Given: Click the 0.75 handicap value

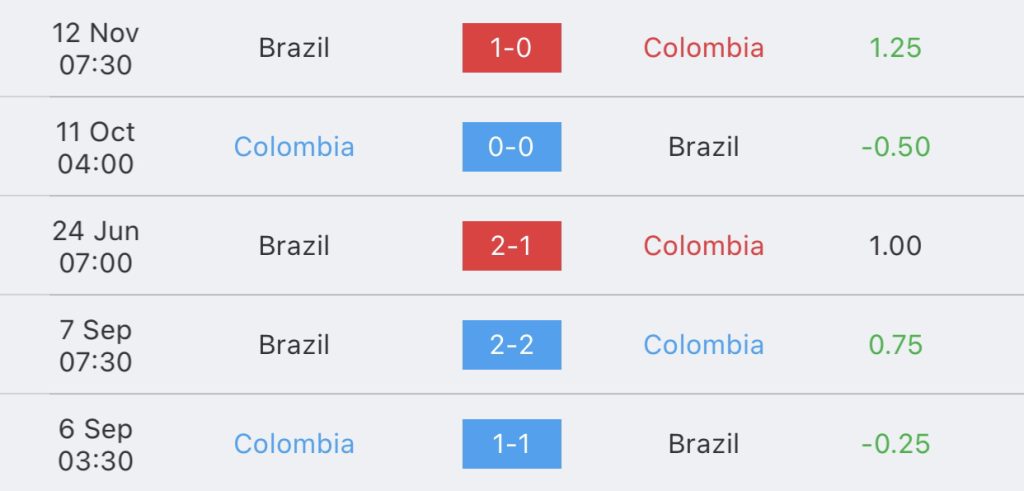Looking at the screenshot, I should coord(895,345).
